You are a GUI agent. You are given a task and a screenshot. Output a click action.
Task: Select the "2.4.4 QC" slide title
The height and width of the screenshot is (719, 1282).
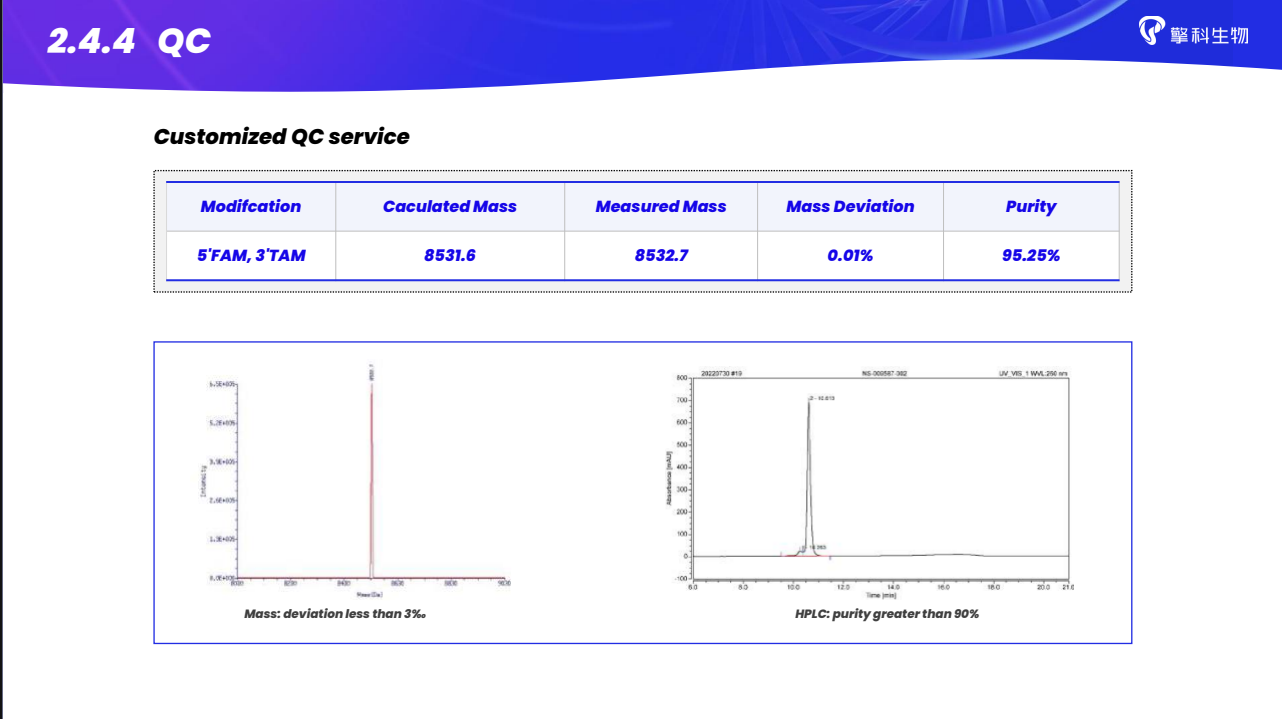coord(129,41)
